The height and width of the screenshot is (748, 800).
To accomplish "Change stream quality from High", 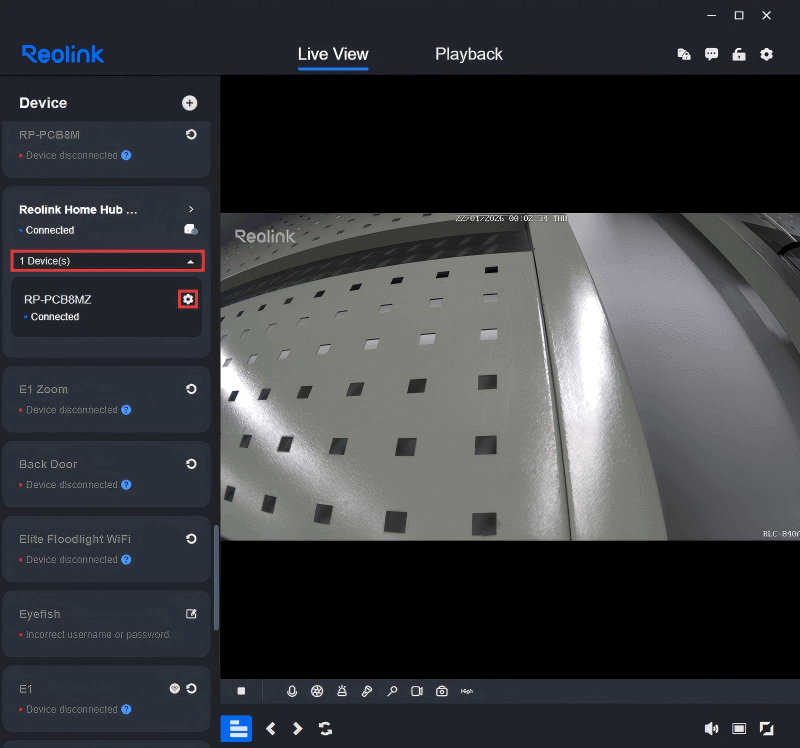I will (467, 691).
